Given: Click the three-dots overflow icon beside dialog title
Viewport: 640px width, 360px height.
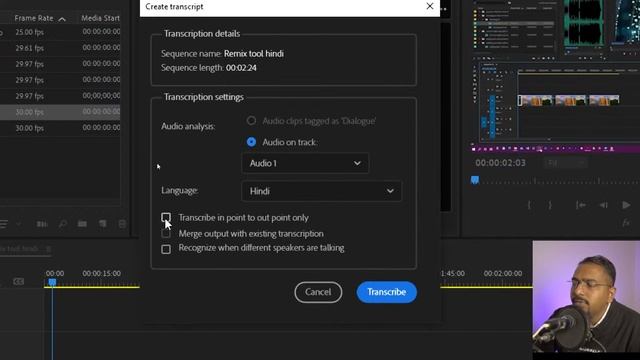Looking at the screenshot, I should coord(444,9).
